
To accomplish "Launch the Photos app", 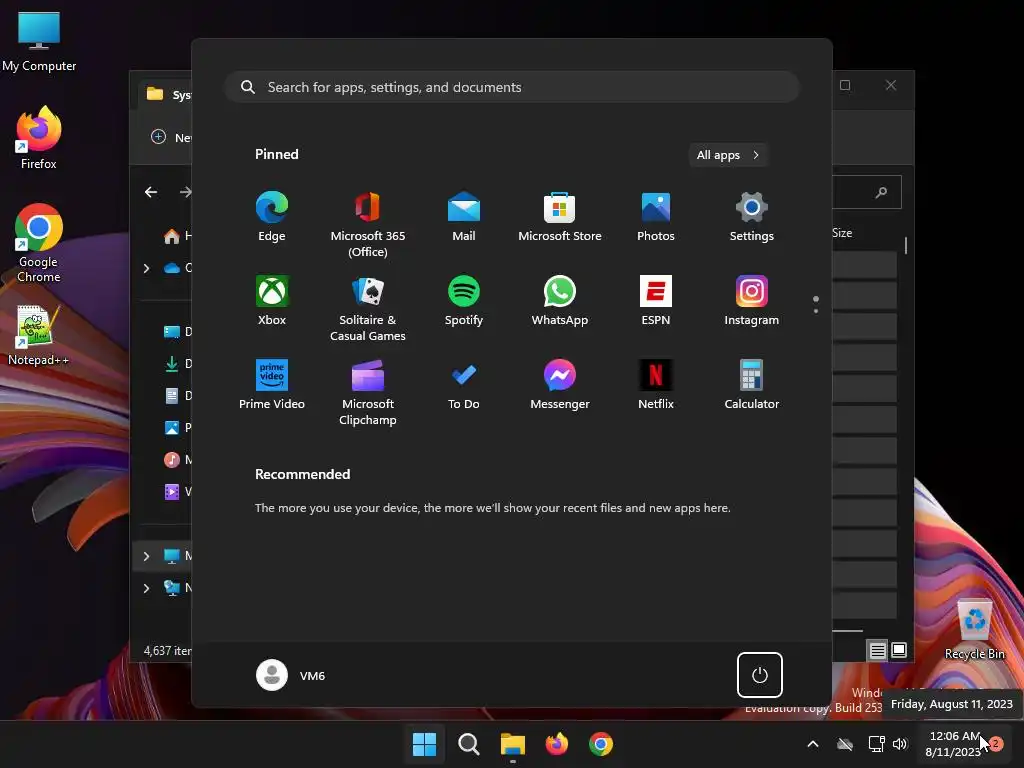I will [656, 217].
